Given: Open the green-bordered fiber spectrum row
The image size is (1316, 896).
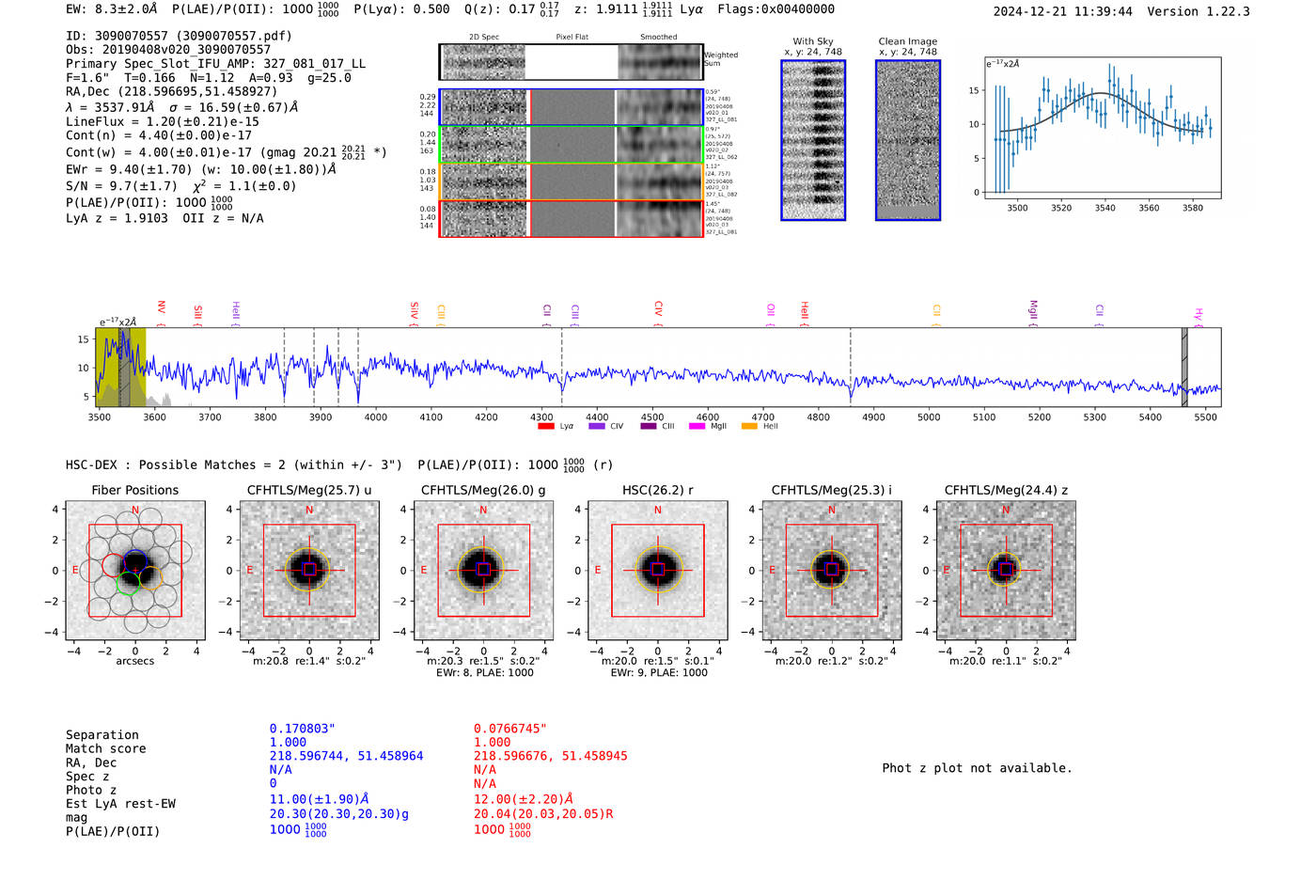Looking at the screenshot, I should pyautogui.click(x=571, y=145).
